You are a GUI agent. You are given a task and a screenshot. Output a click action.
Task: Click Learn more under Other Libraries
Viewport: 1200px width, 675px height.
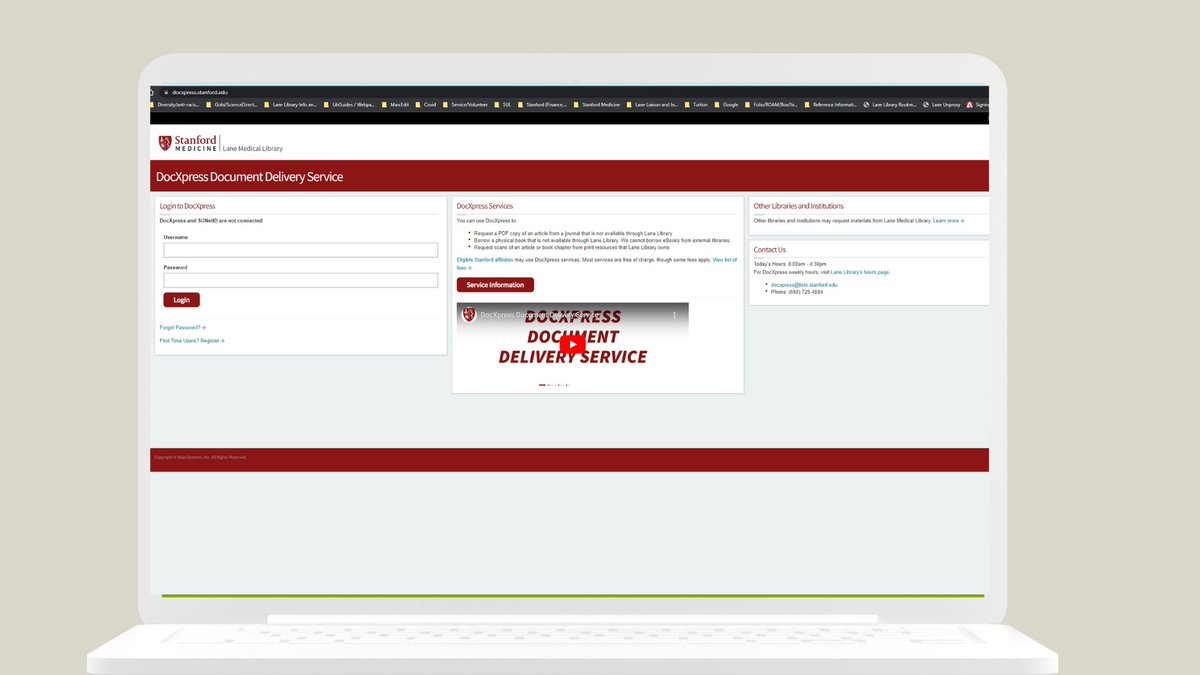[x=948, y=220]
